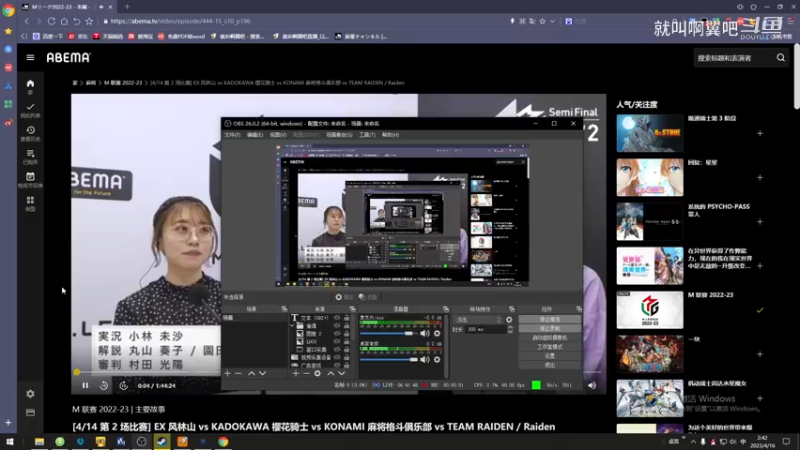Toggle lock on LOGO source
The width and height of the screenshot is (800, 450).
click(x=346, y=342)
